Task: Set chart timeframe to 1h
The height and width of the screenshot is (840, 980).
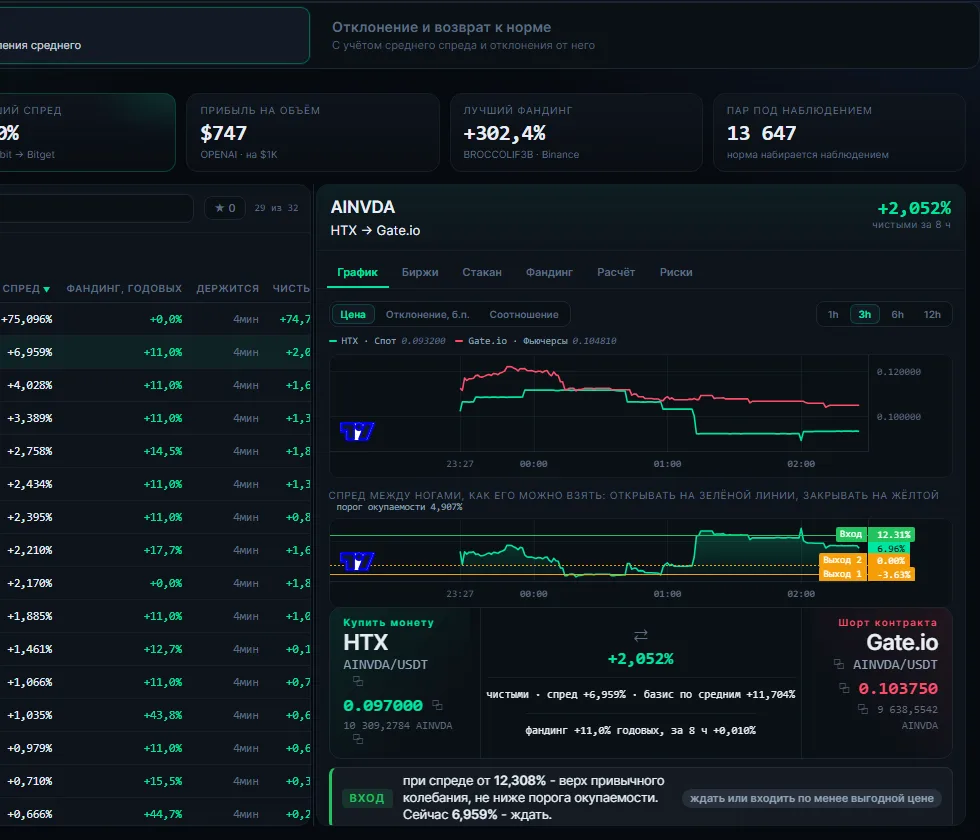Action: click(833, 314)
